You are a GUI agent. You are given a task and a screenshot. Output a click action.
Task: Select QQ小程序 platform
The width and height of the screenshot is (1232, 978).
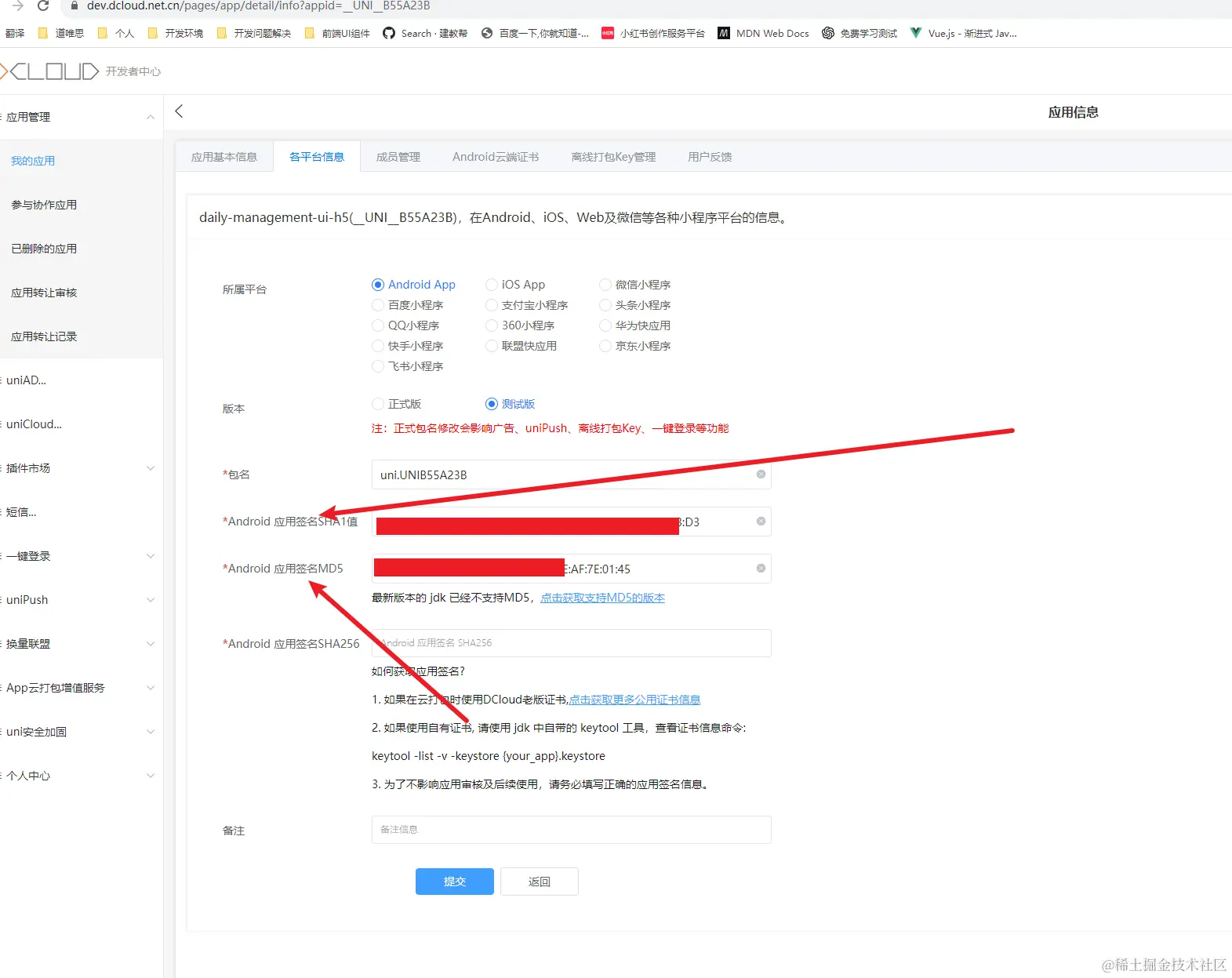405,325
